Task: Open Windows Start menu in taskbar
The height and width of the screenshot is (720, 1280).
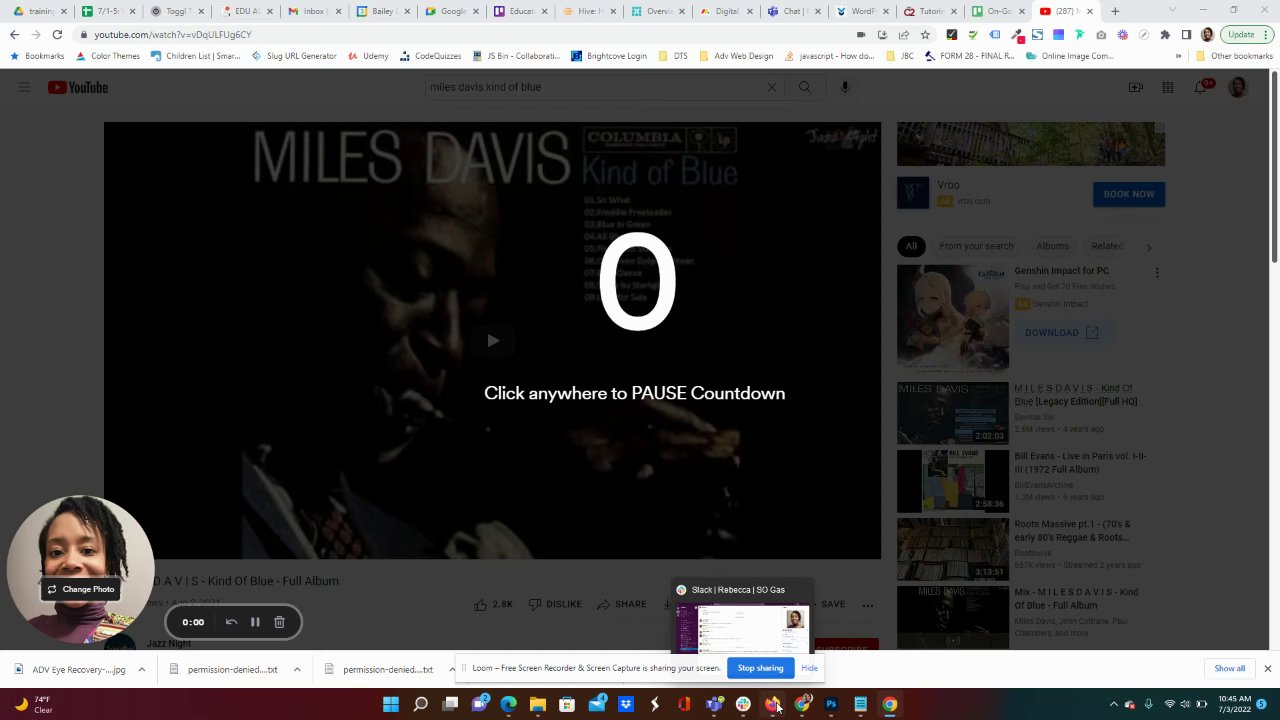Action: point(391,704)
